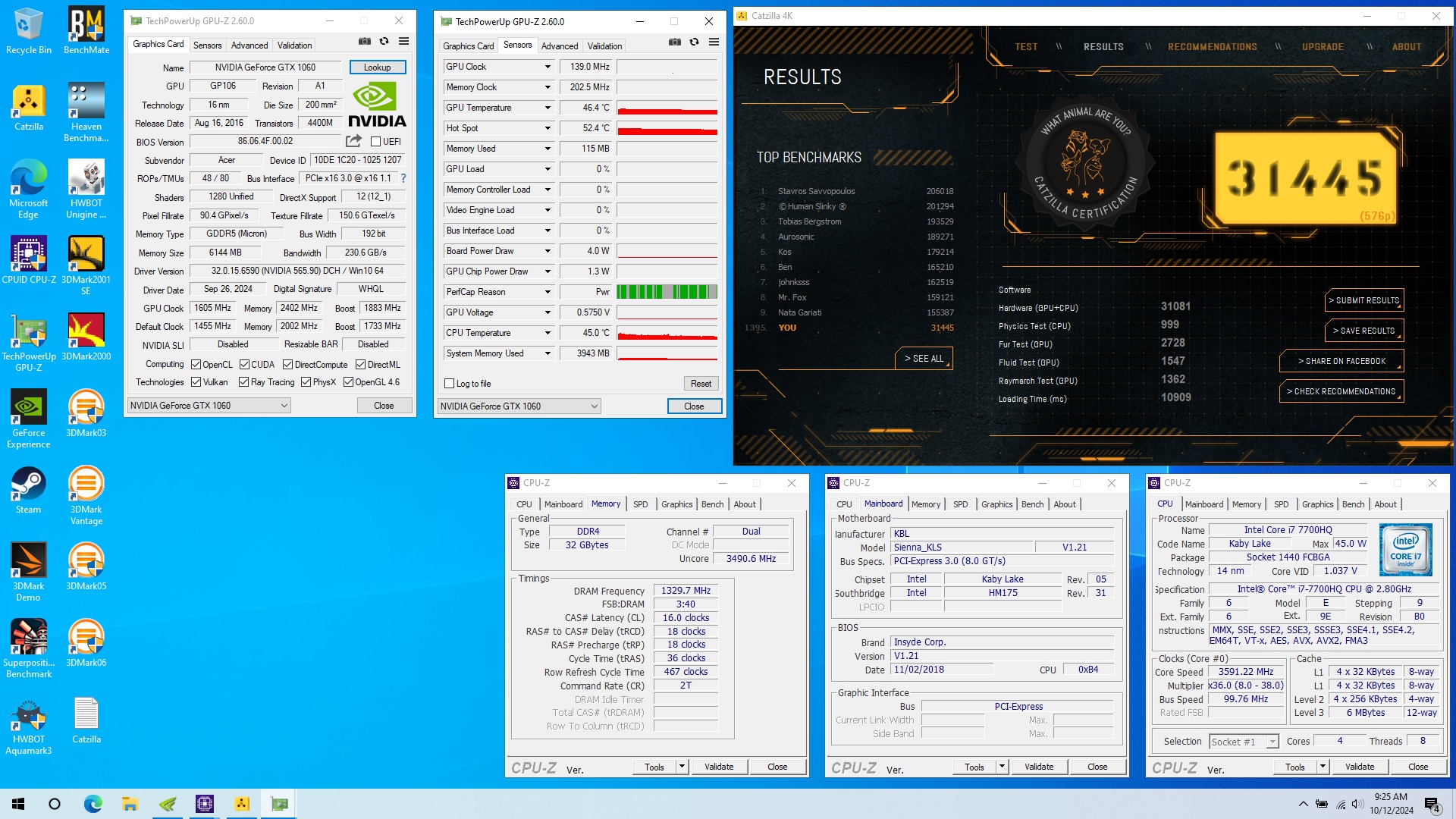Click the Bus Interface question mark help icon
The height and width of the screenshot is (819, 1456).
pos(403,179)
